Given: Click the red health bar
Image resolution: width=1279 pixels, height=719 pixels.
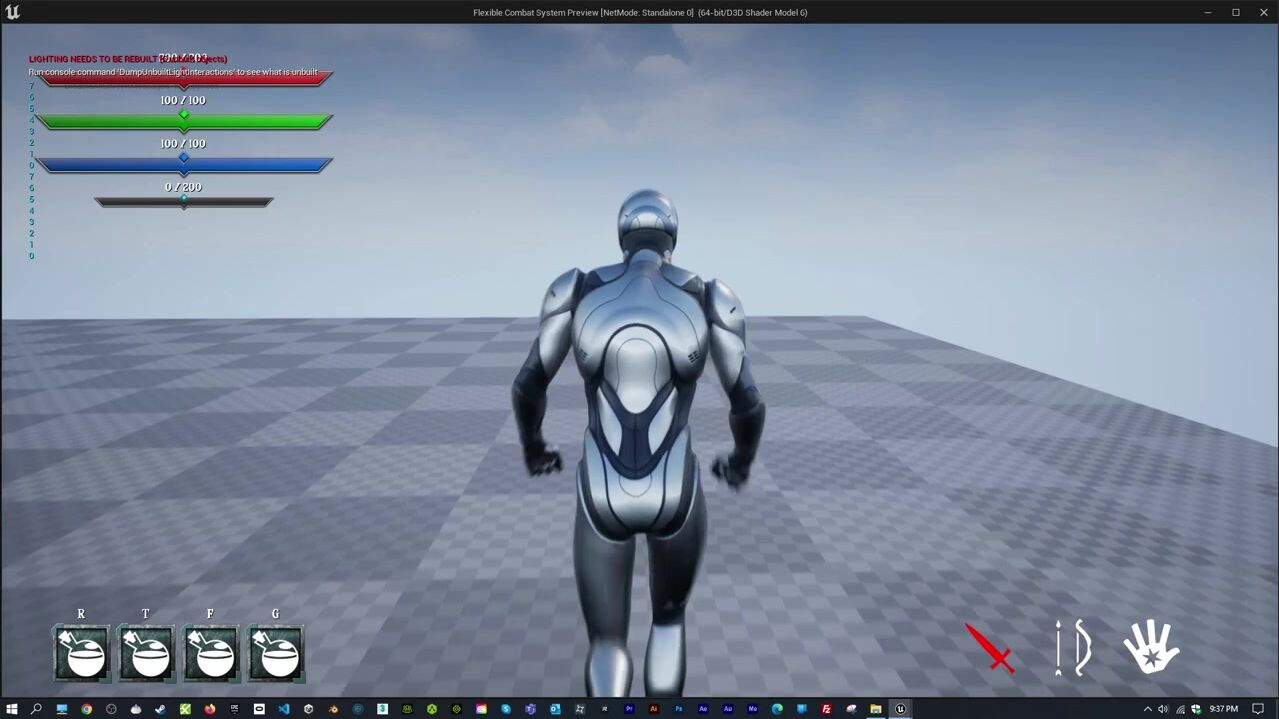Looking at the screenshot, I should pos(184,78).
